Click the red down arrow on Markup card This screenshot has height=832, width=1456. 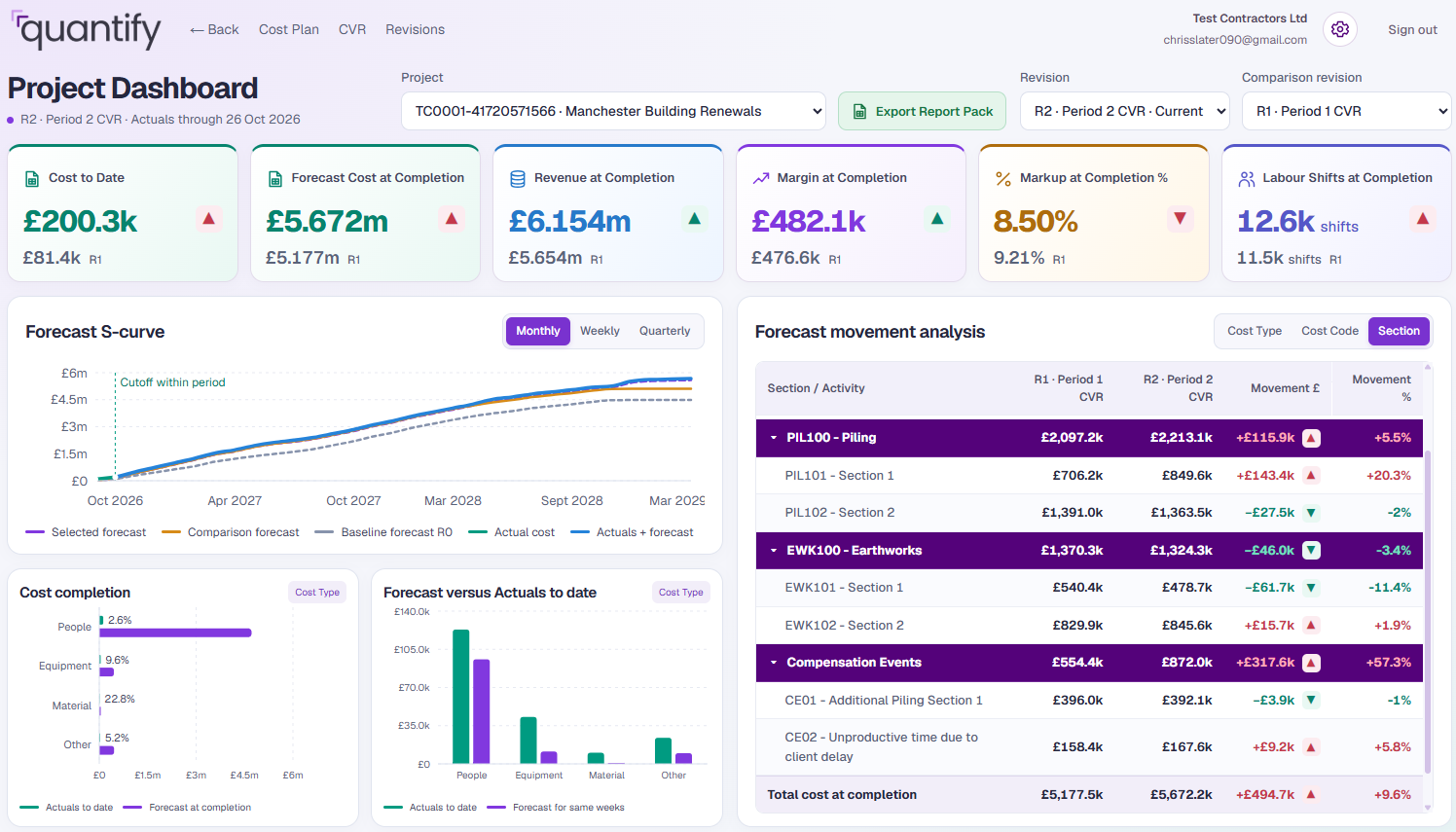pyautogui.click(x=1180, y=219)
